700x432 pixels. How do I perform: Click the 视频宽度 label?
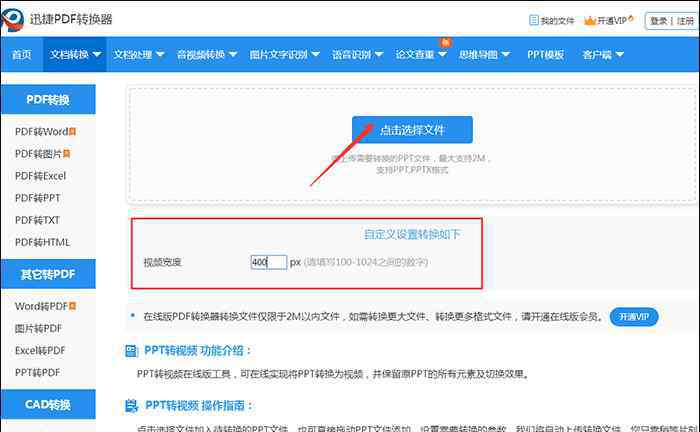162,262
